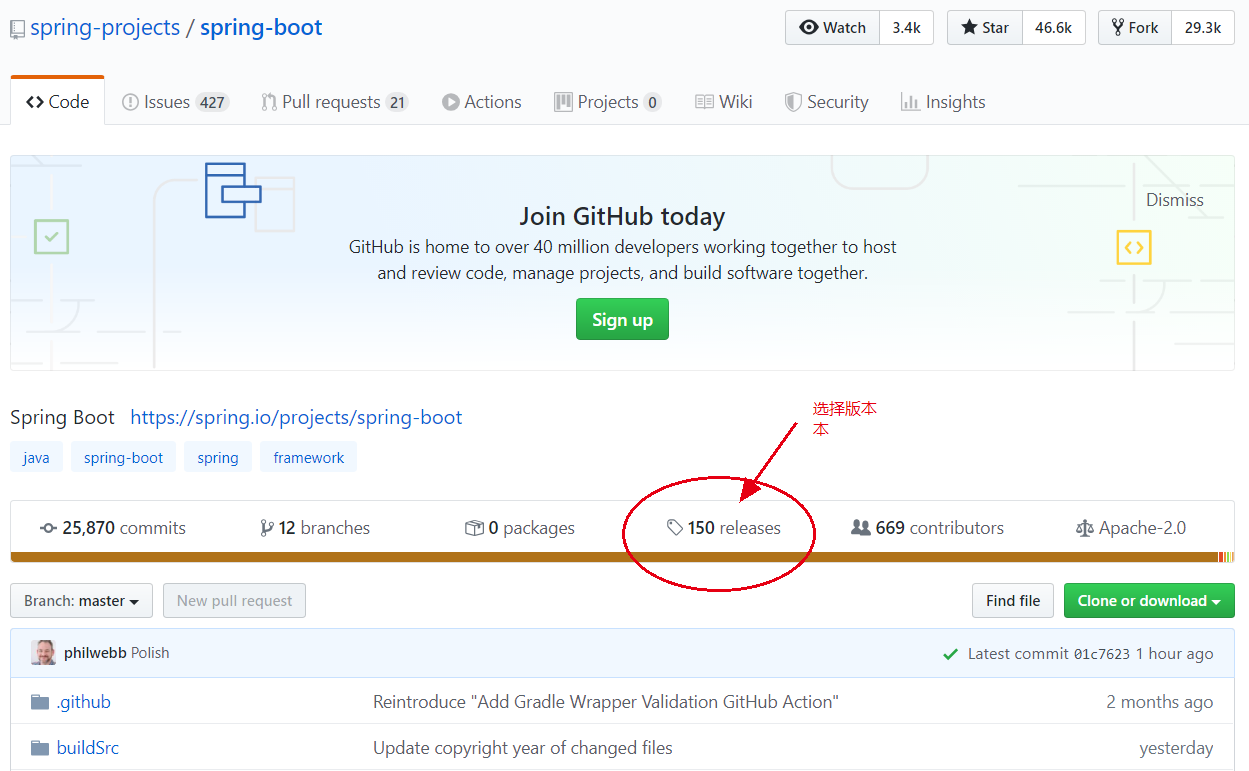Image resolution: width=1249 pixels, height=771 pixels.
Task: Select the java topic tag
Action: tap(36, 457)
